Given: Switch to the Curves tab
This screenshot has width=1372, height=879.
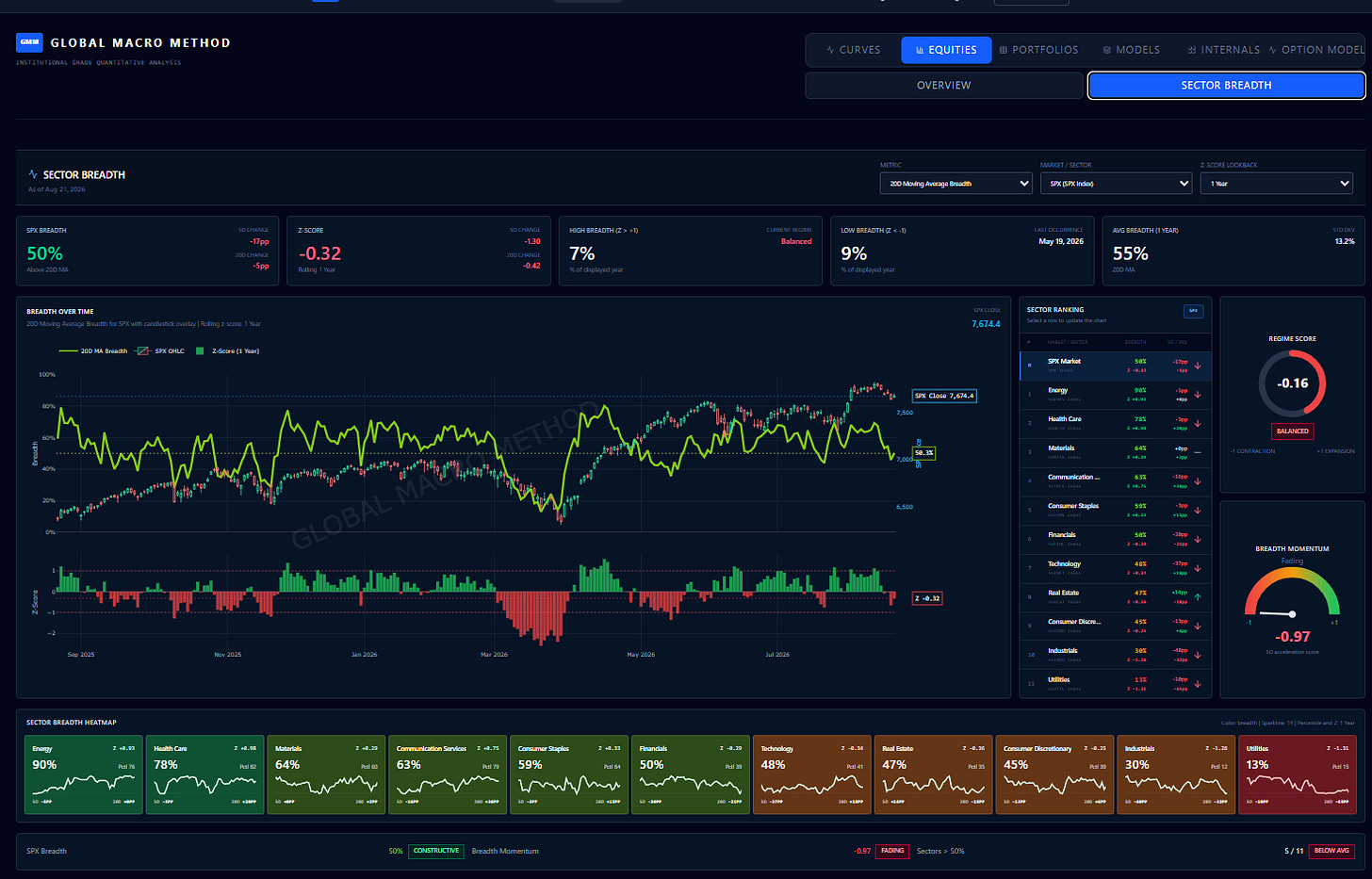Looking at the screenshot, I should [853, 50].
